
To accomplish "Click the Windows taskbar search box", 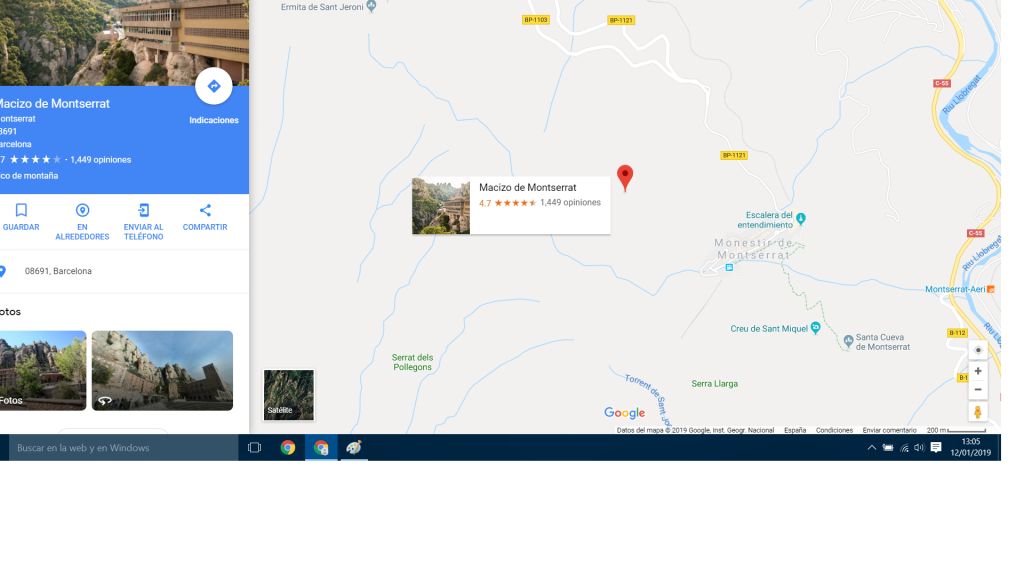I will point(120,448).
